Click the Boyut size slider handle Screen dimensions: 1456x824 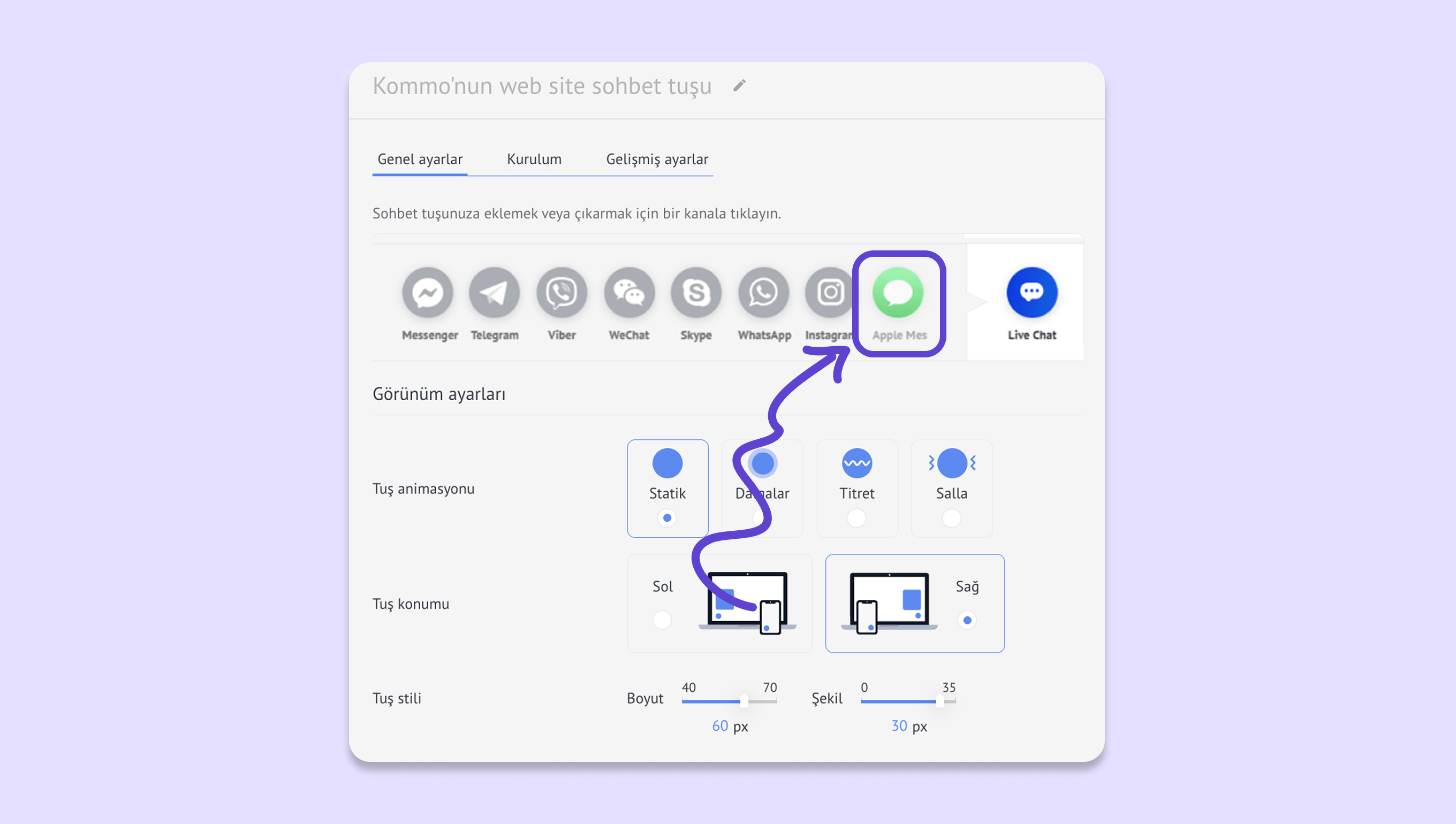click(x=744, y=701)
